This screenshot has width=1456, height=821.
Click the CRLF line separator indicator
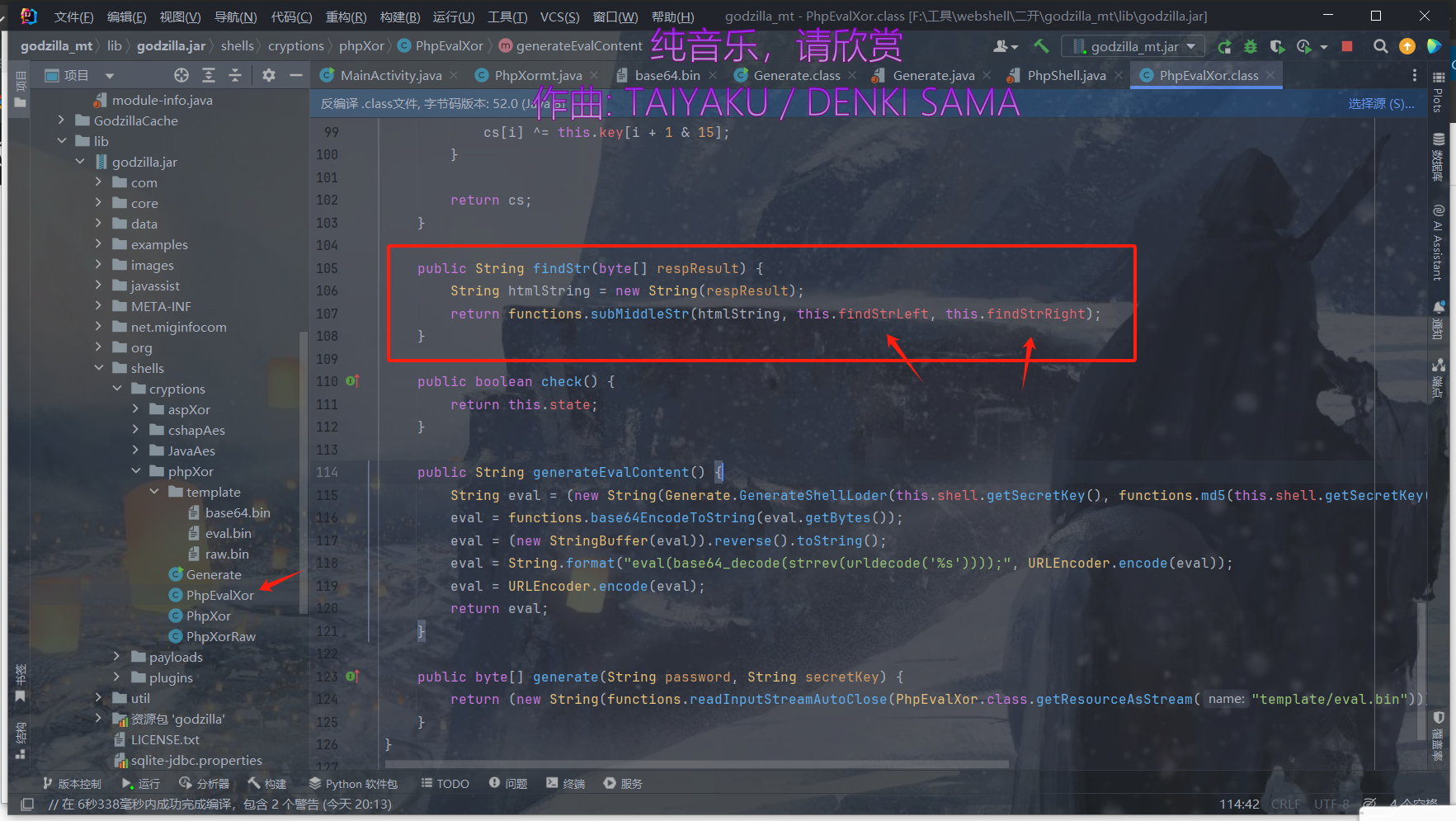click(x=1285, y=804)
